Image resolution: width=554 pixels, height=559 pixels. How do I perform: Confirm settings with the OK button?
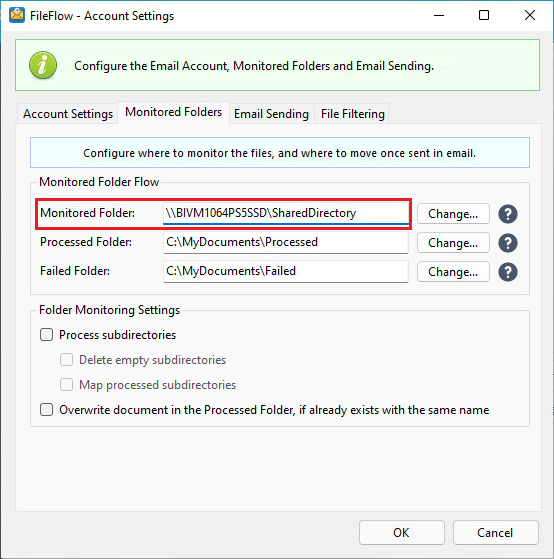pyautogui.click(x=402, y=532)
